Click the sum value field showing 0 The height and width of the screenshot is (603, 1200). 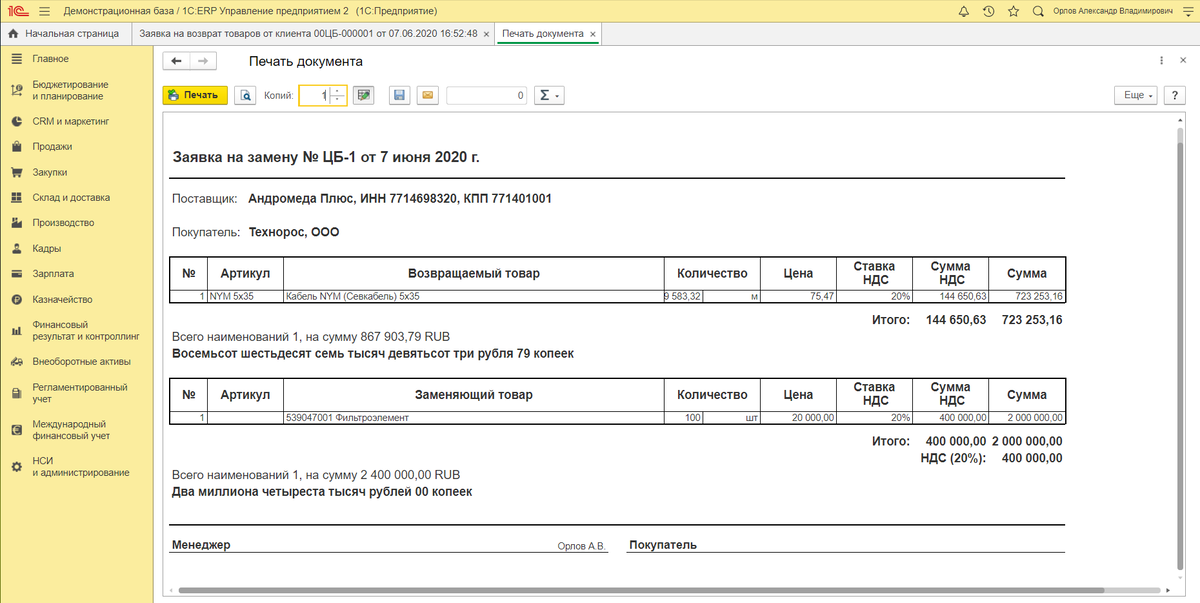tap(486, 95)
